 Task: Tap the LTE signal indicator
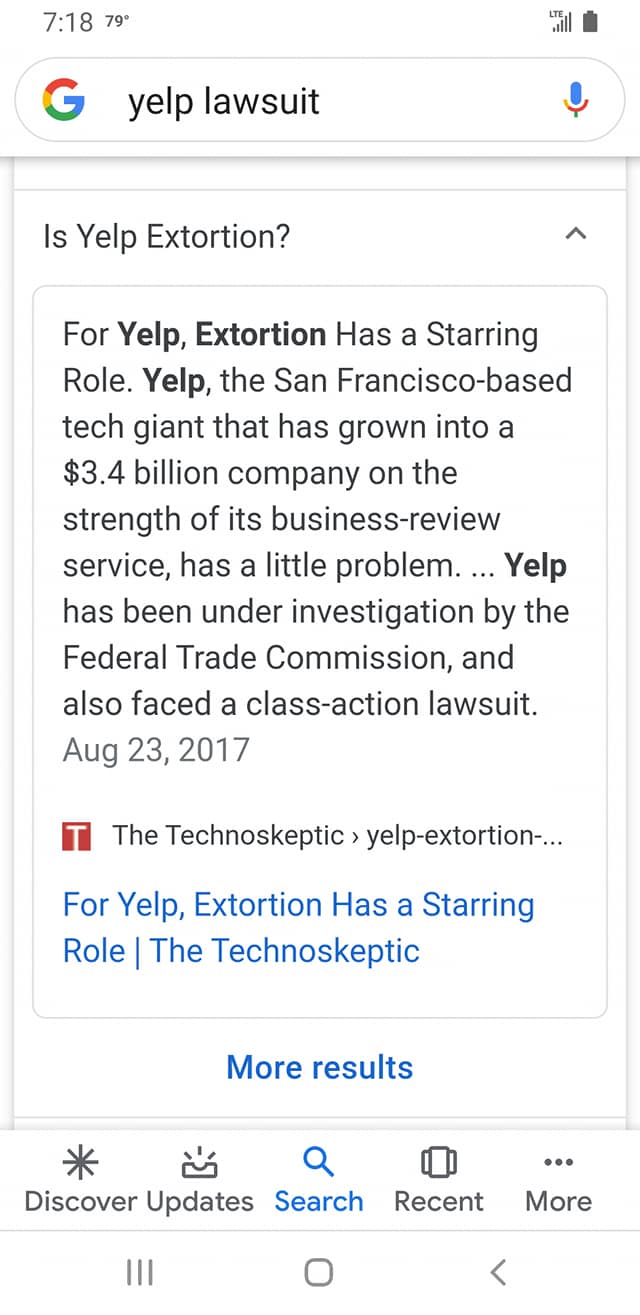[x=561, y=20]
